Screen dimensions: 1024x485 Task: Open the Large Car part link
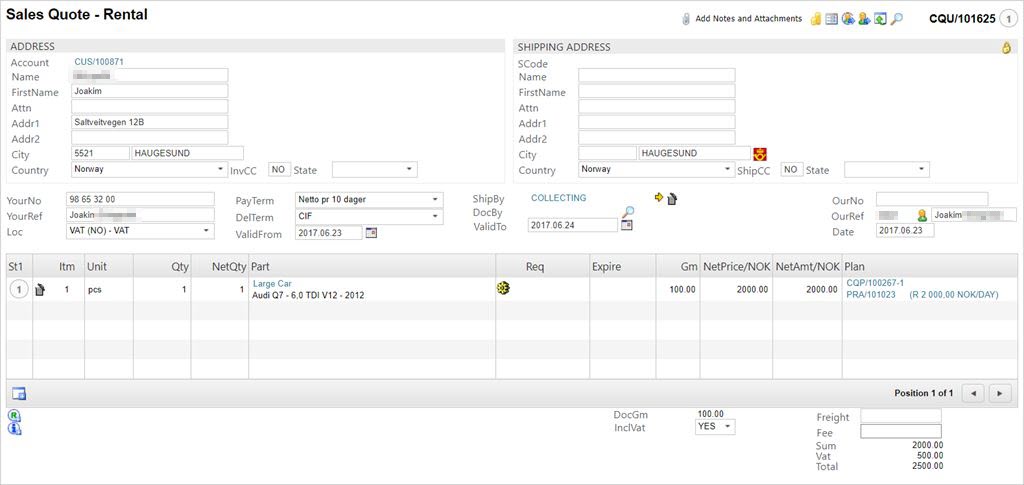(x=271, y=284)
